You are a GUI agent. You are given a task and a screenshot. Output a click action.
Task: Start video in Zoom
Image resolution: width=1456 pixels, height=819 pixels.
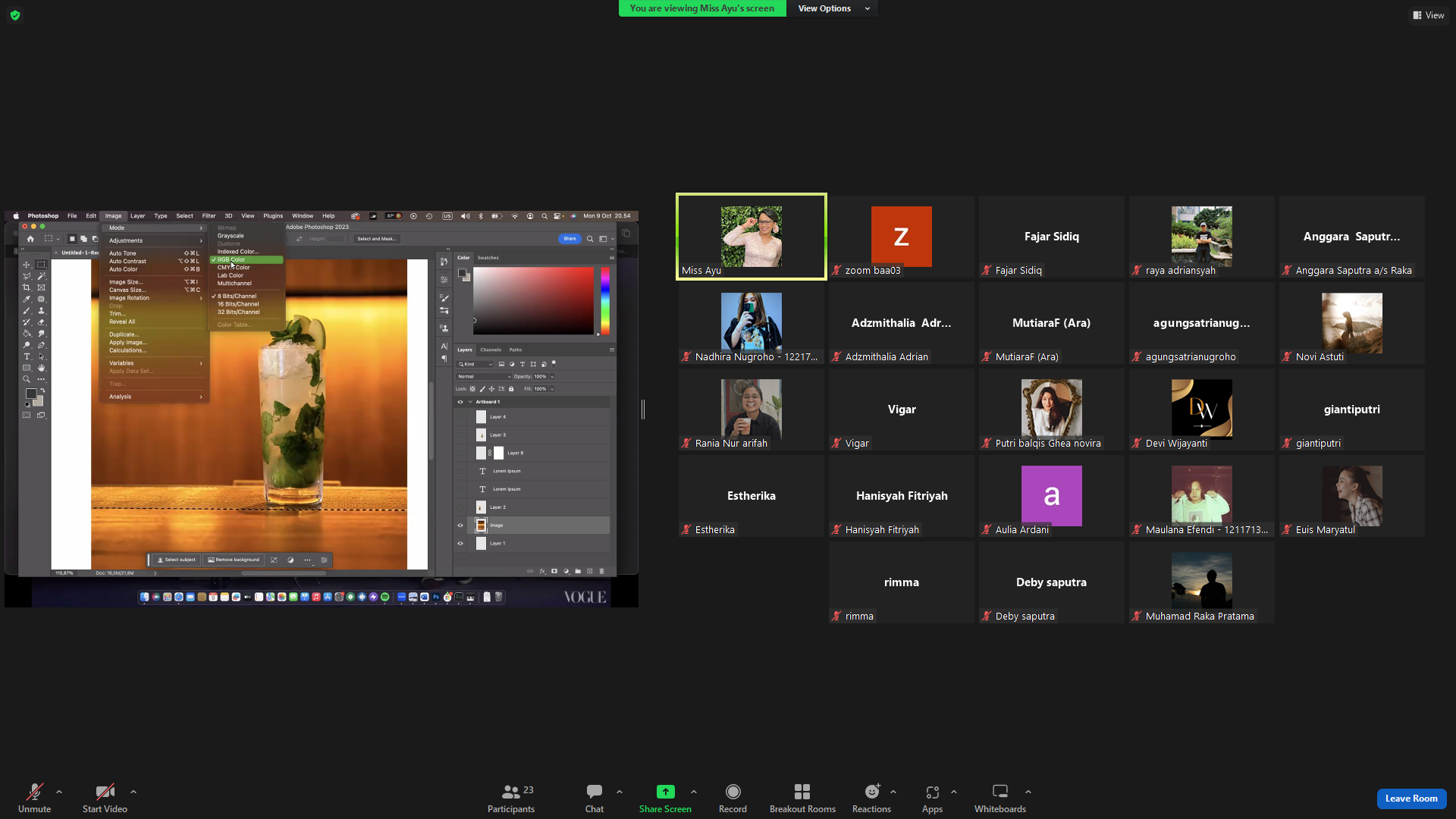[x=105, y=798]
